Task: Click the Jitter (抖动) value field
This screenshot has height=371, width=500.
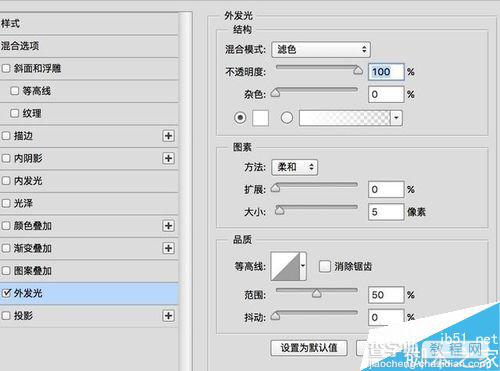Action: click(x=386, y=317)
